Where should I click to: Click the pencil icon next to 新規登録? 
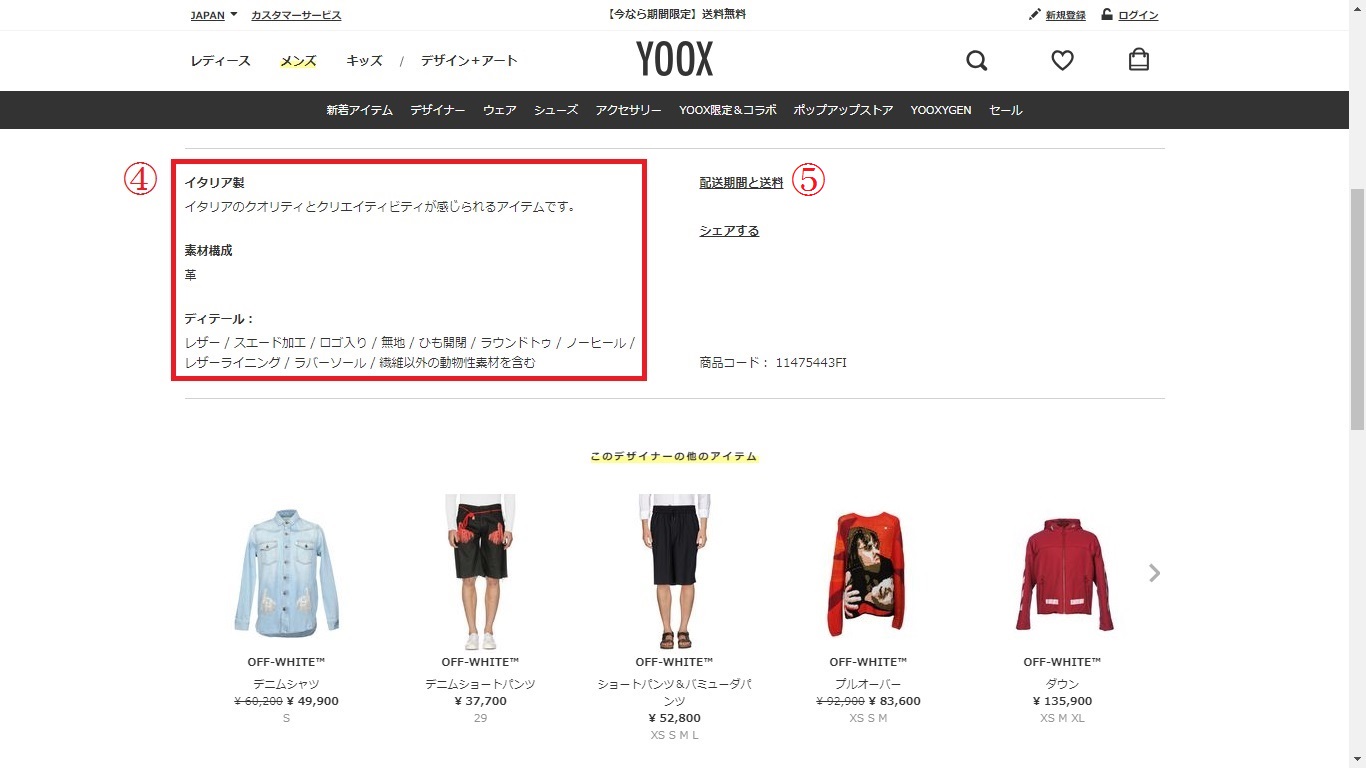pos(1034,15)
